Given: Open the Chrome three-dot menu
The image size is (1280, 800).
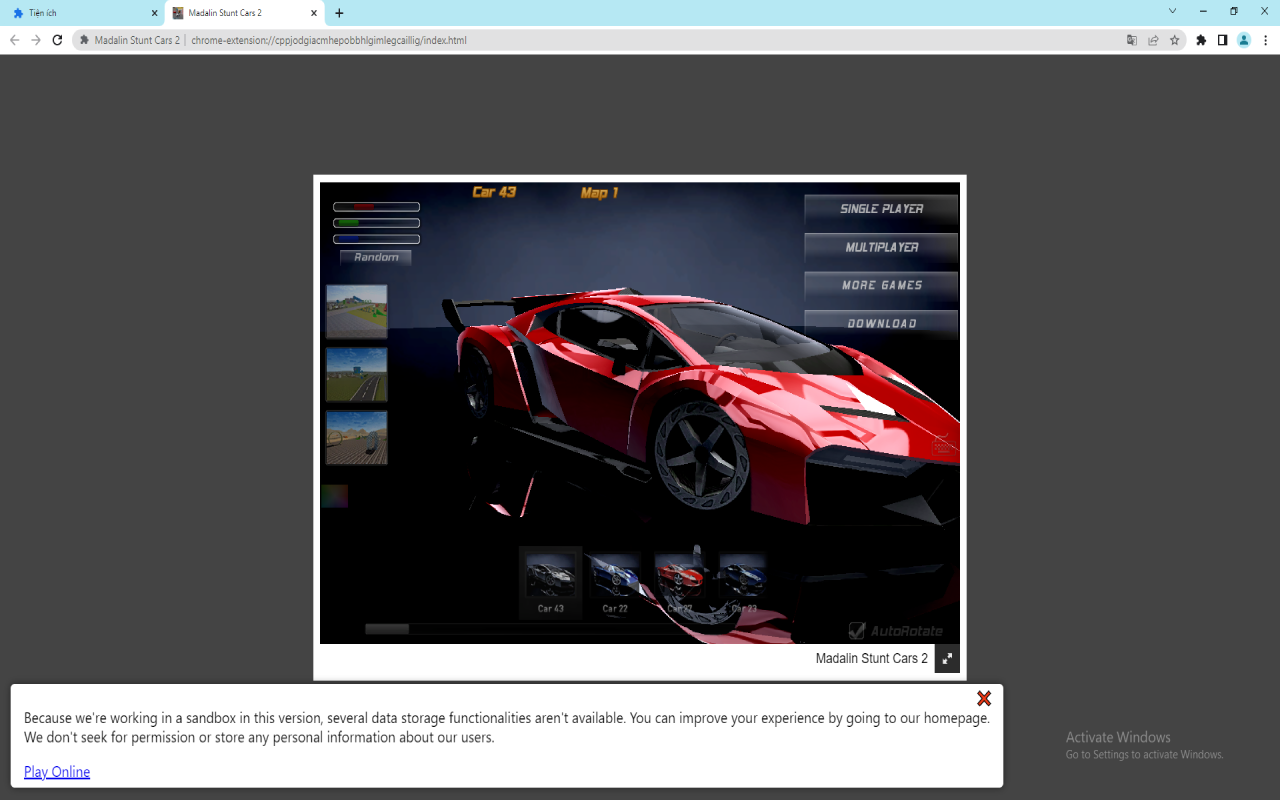Looking at the screenshot, I should click(x=1266, y=40).
